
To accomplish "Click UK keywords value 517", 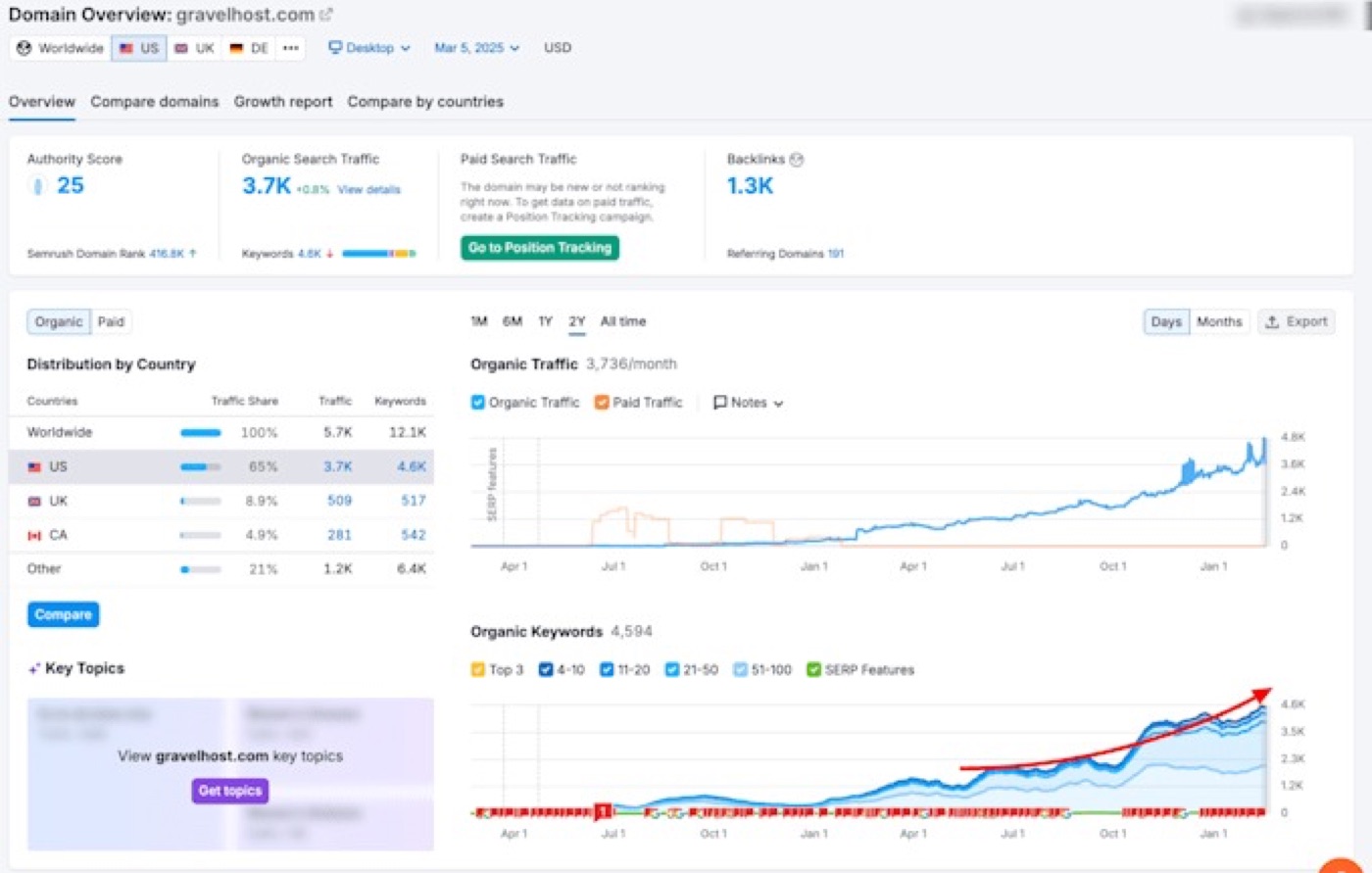I will 414,501.
